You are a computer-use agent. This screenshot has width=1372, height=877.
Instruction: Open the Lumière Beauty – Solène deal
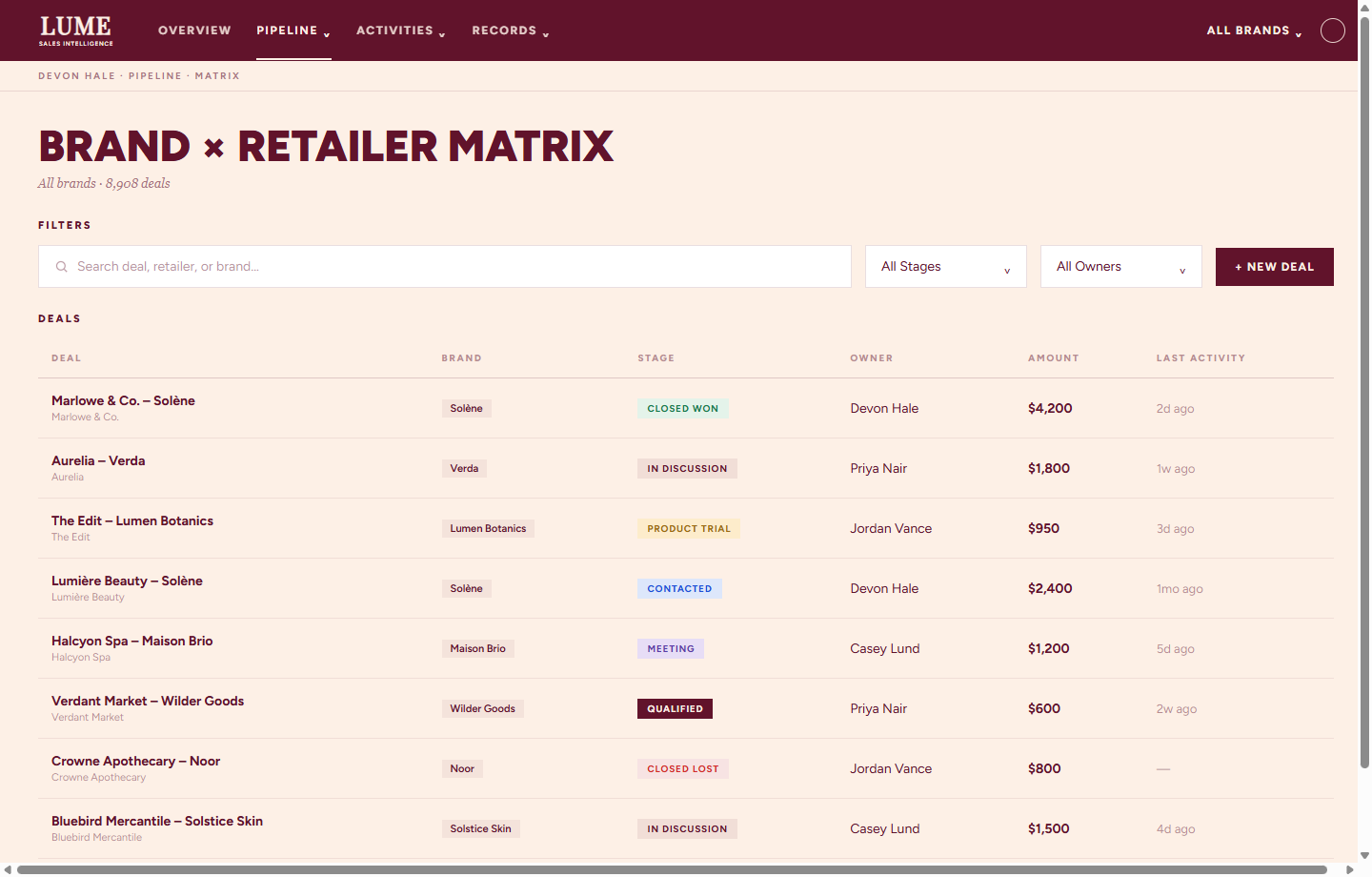click(x=127, y=581)
